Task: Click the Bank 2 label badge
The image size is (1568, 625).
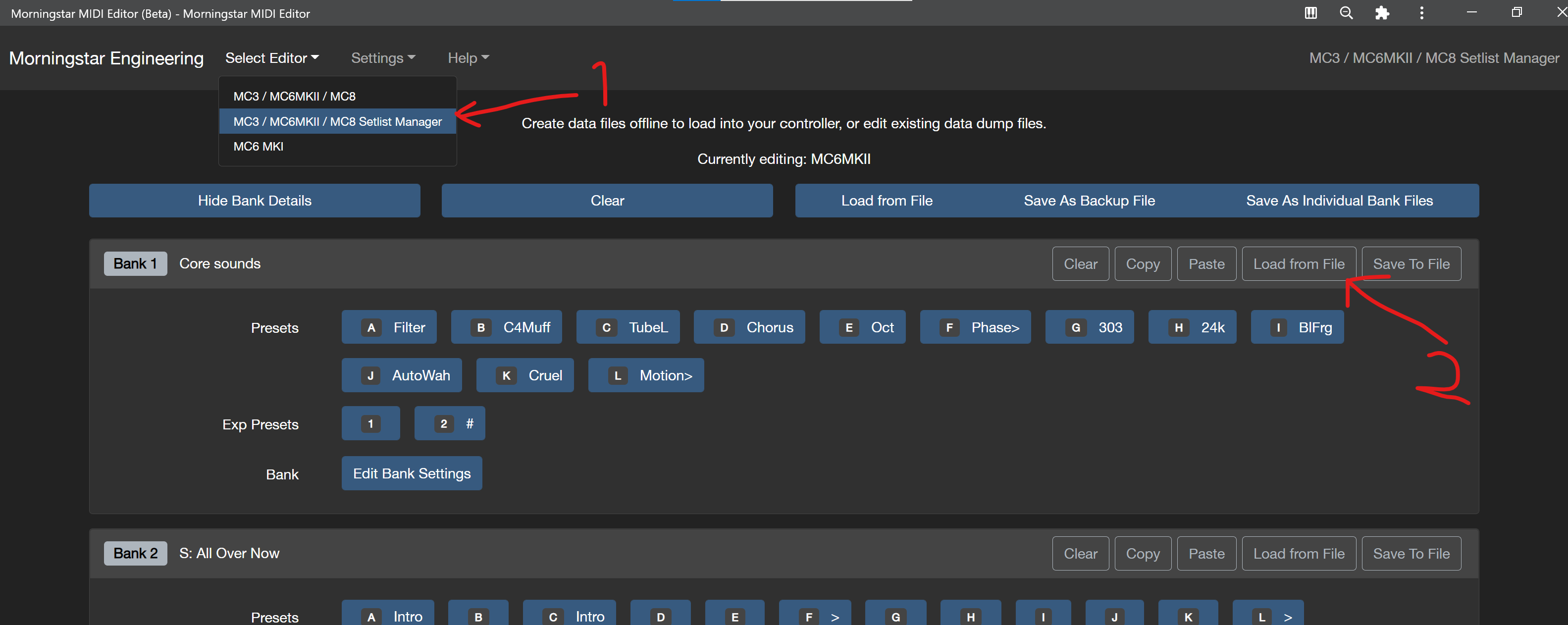Action: coord(135,553)
